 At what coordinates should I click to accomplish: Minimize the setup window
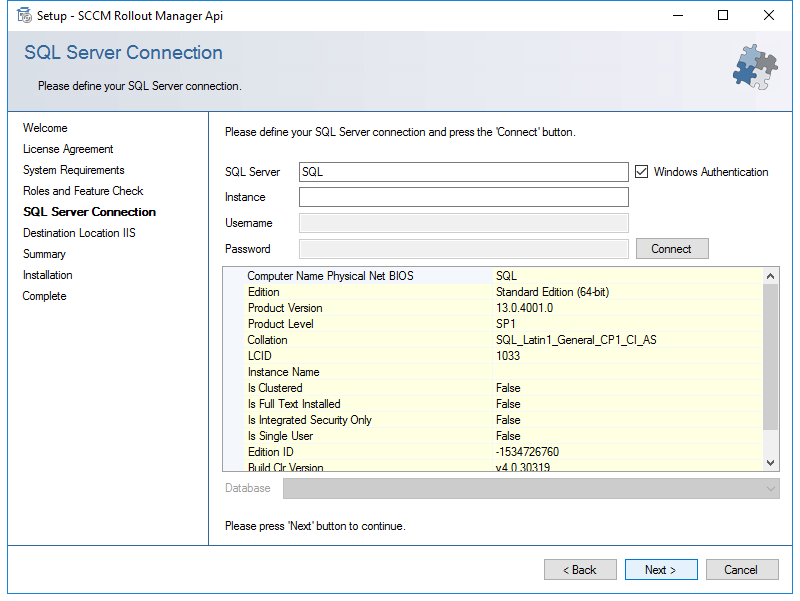[678, 15]
